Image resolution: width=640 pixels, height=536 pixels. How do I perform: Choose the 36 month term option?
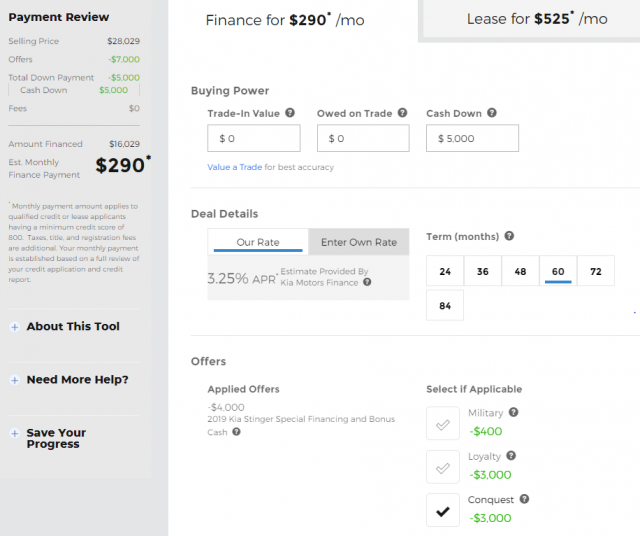pos(482,272)
